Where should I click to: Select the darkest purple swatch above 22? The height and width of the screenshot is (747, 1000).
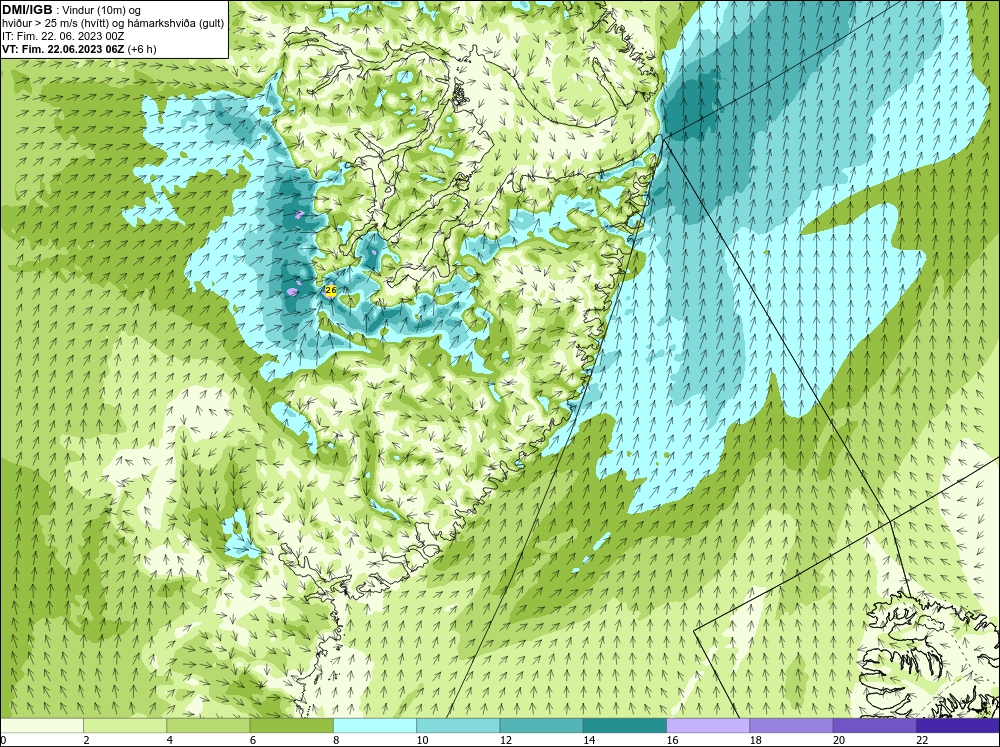958,726
